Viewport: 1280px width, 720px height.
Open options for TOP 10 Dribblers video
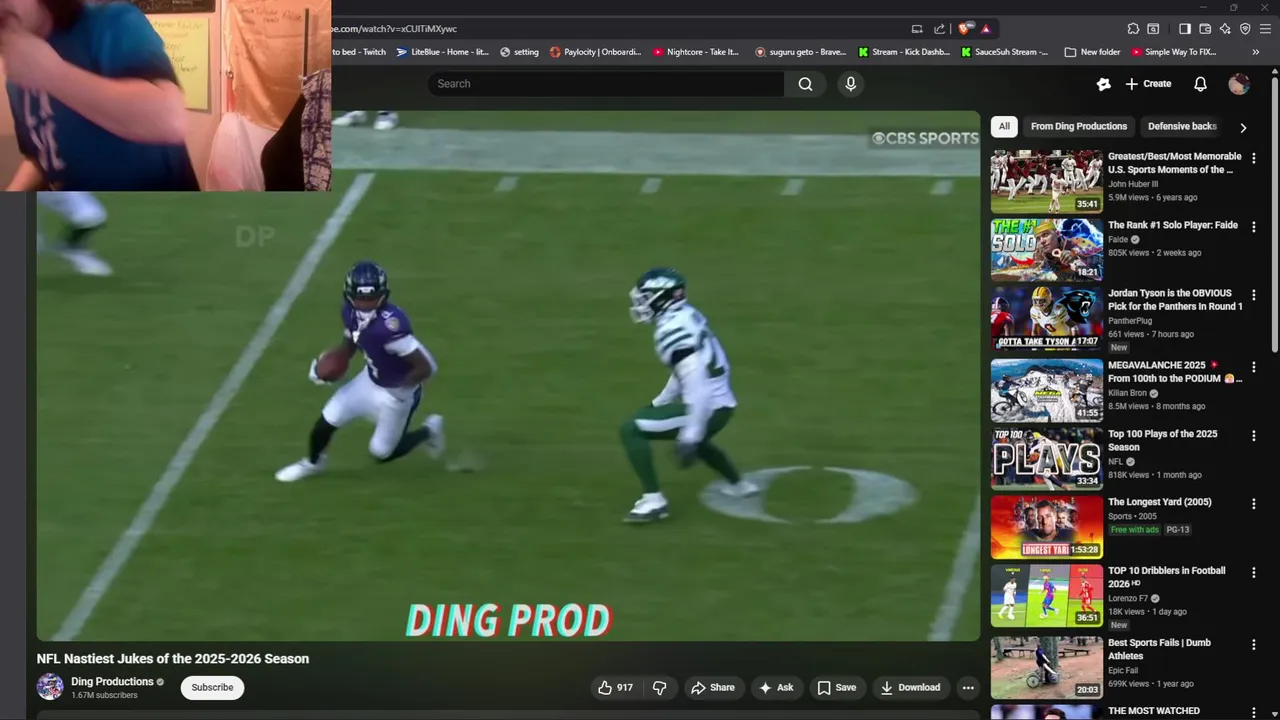coord(1253,573)
